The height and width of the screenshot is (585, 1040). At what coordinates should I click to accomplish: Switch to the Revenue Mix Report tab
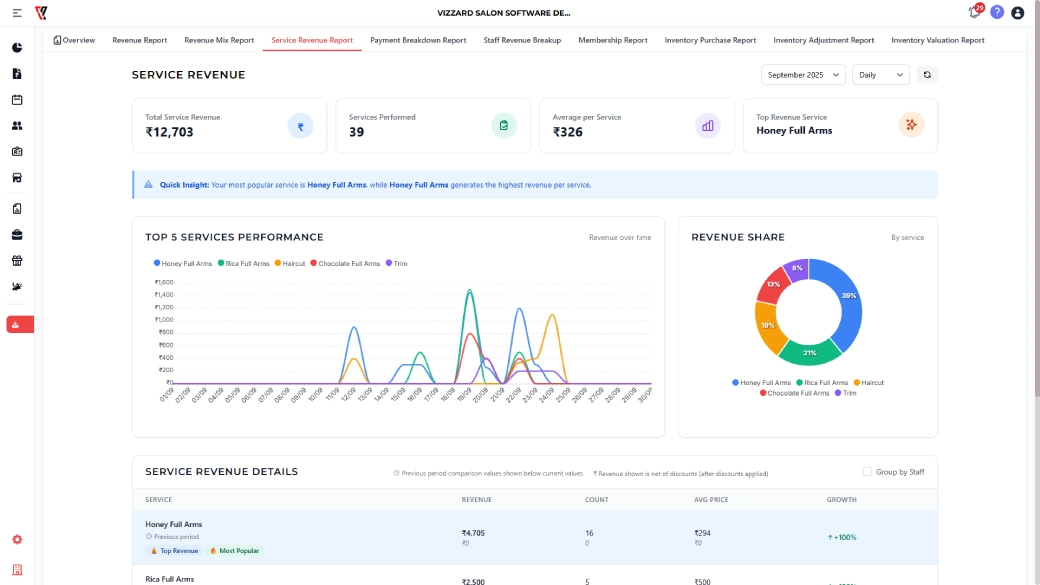coord(219,40)
